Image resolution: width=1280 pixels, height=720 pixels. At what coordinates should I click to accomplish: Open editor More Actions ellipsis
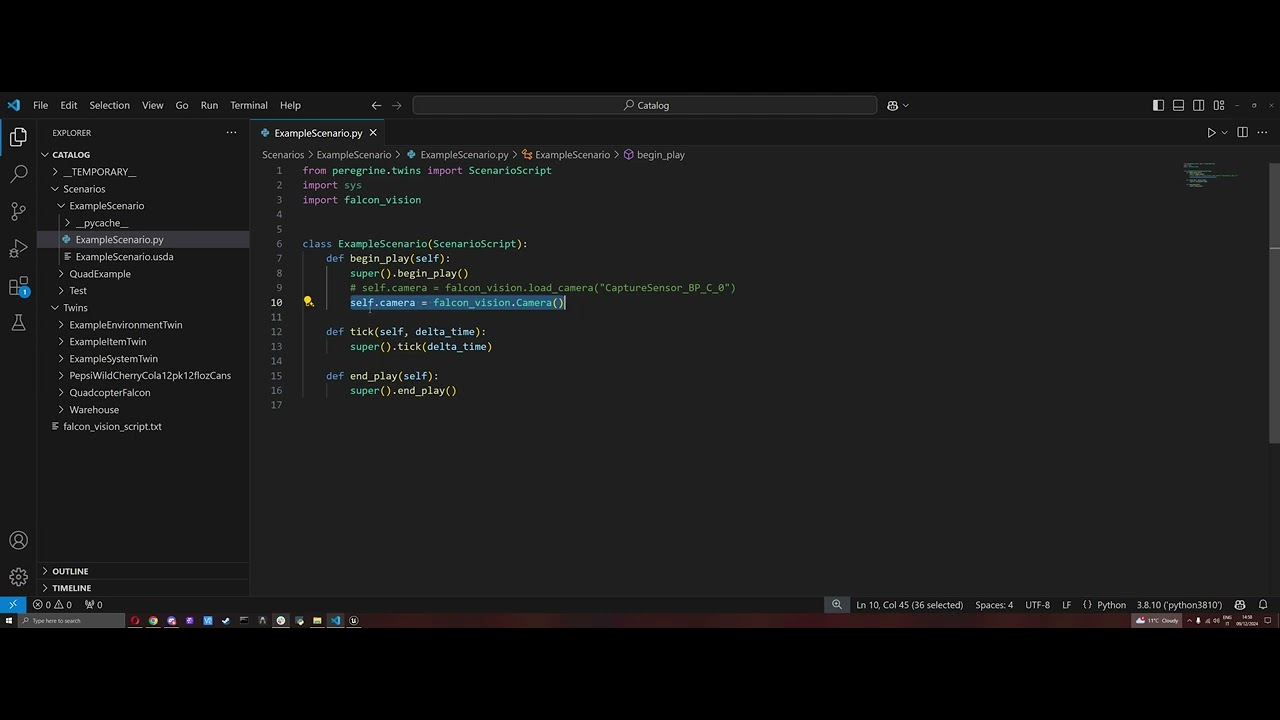click(x=1262, y=132)
